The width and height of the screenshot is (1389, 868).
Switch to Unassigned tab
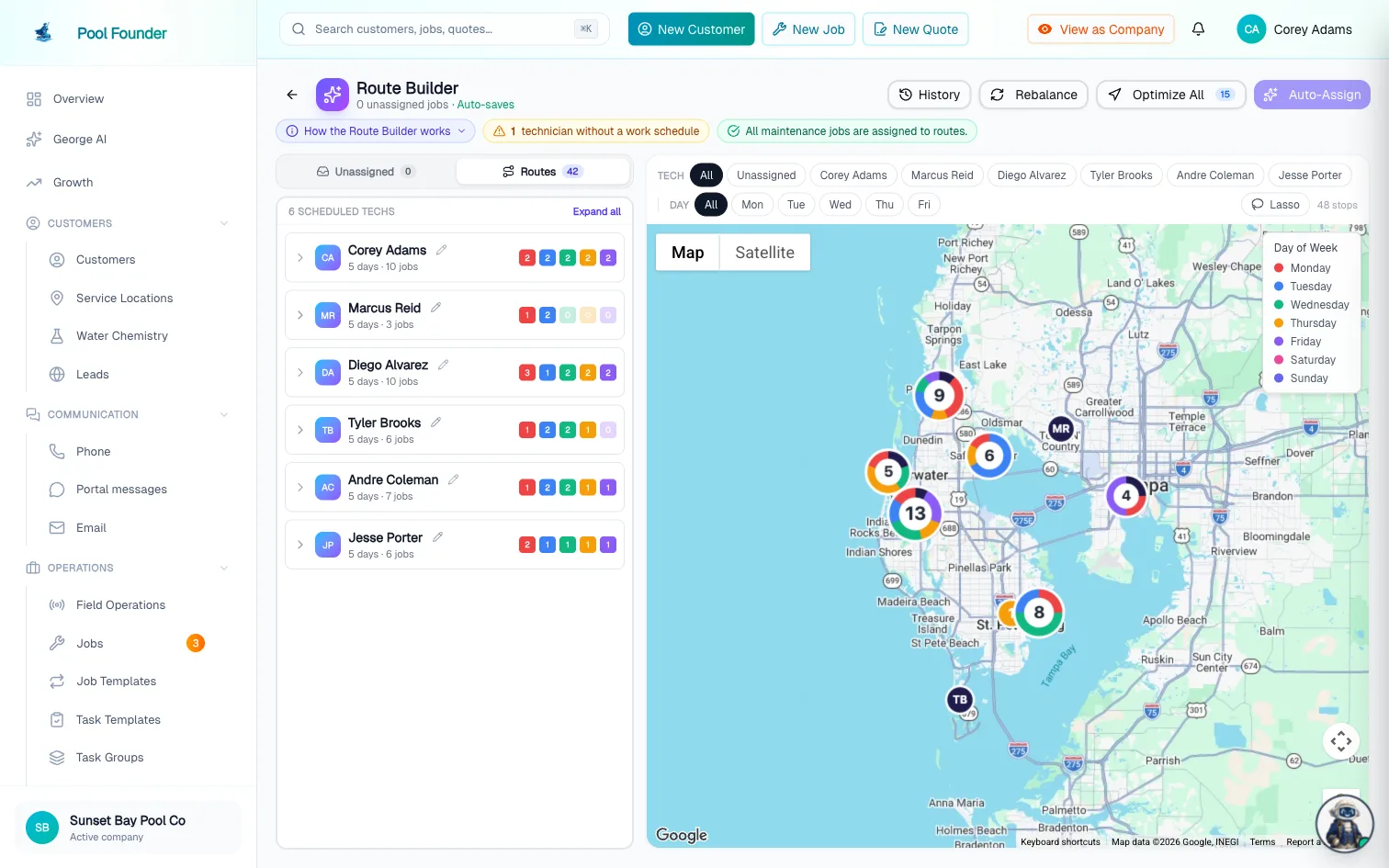click(366, 172)
